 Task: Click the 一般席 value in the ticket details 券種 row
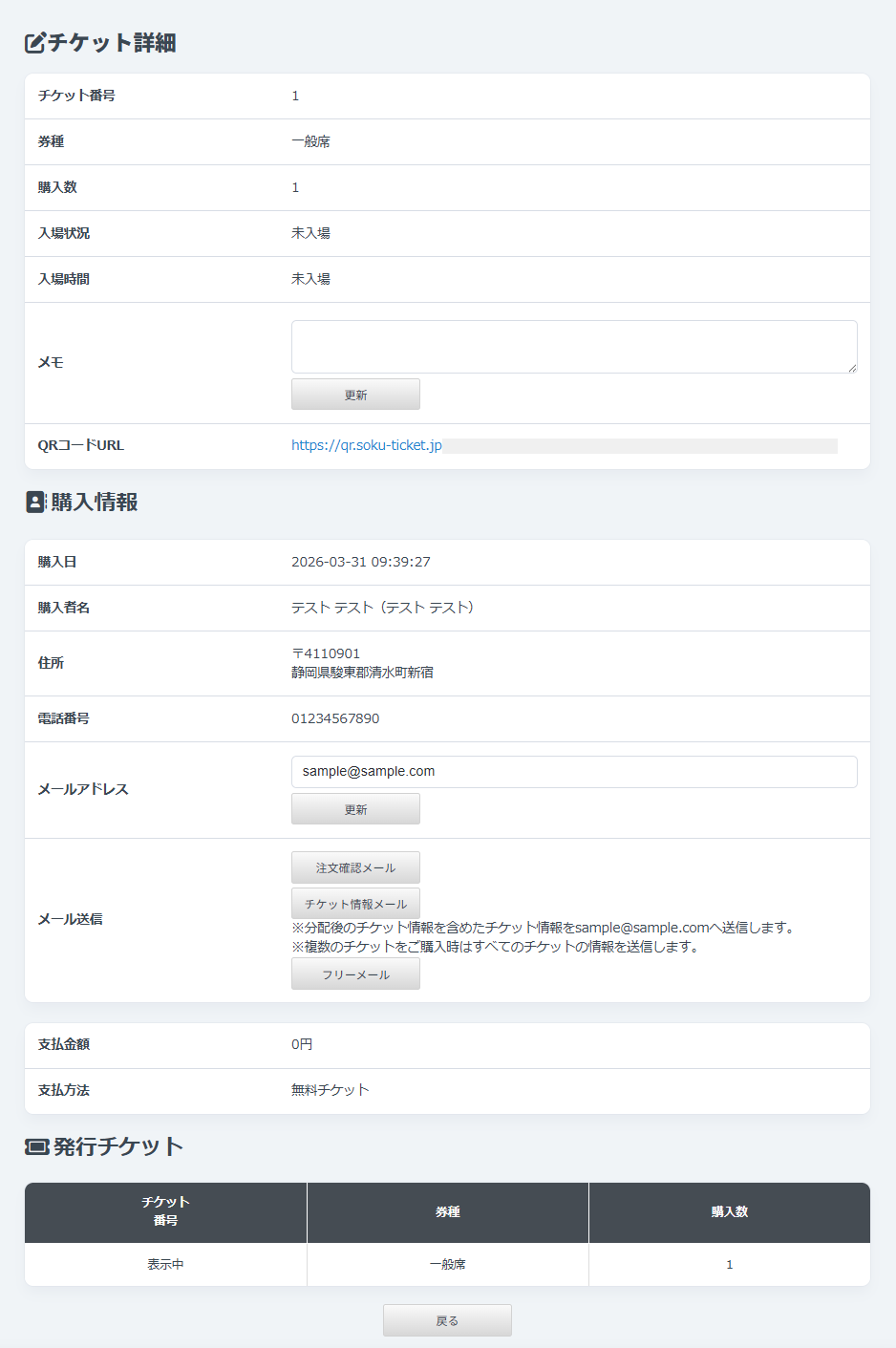(x=310, y=141)
